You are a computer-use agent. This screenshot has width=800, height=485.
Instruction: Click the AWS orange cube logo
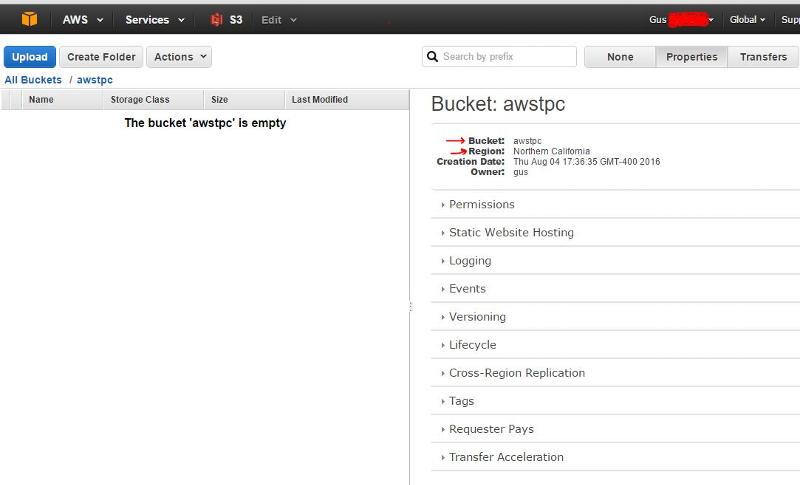[x=29, y=19]
